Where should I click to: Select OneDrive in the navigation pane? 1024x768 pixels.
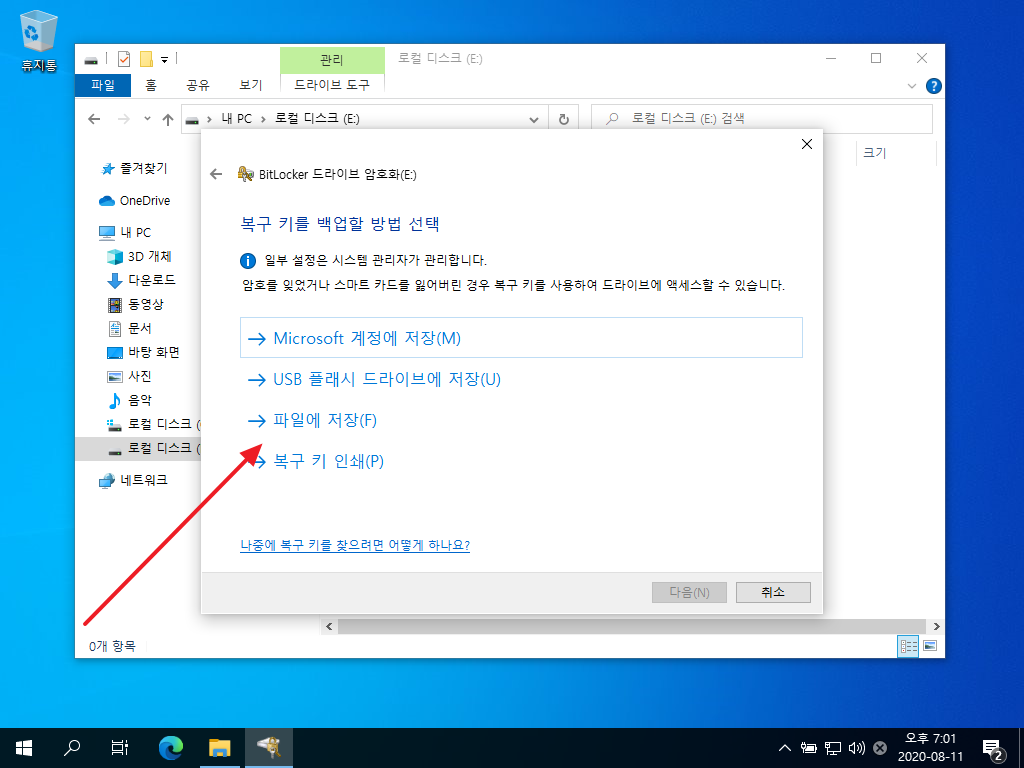[x=135, y=200]
